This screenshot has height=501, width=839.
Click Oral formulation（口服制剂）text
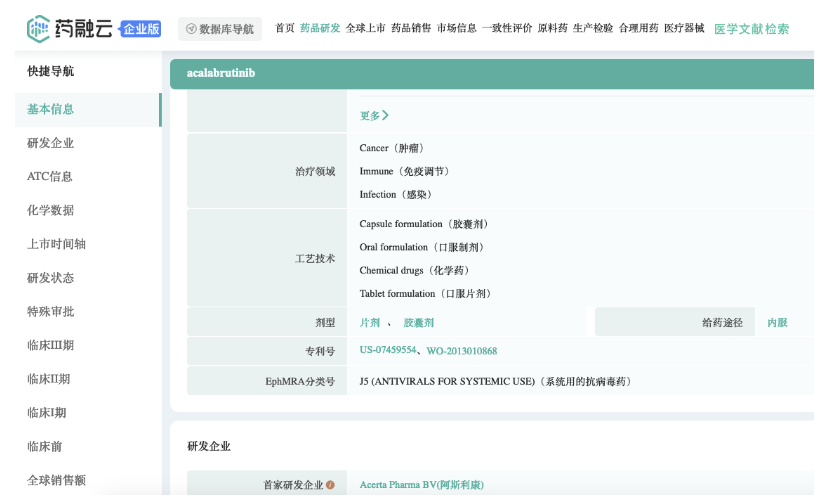tap(422, 247)
